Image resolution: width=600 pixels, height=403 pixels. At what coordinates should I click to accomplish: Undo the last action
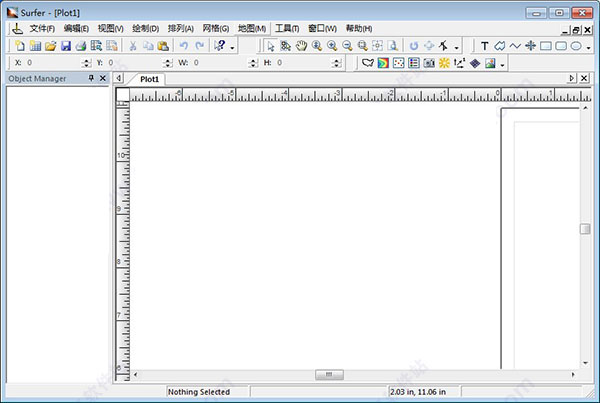pos(184,46)
